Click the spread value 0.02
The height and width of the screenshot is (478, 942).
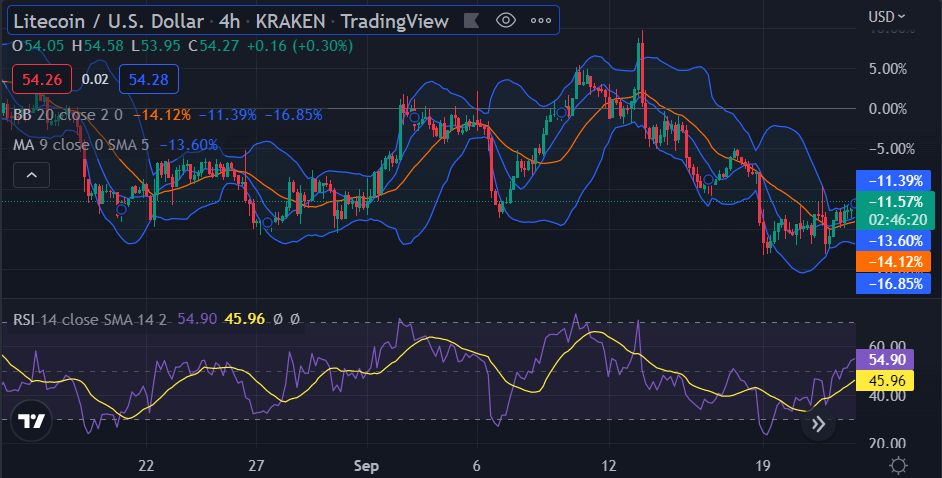point(95,79)
